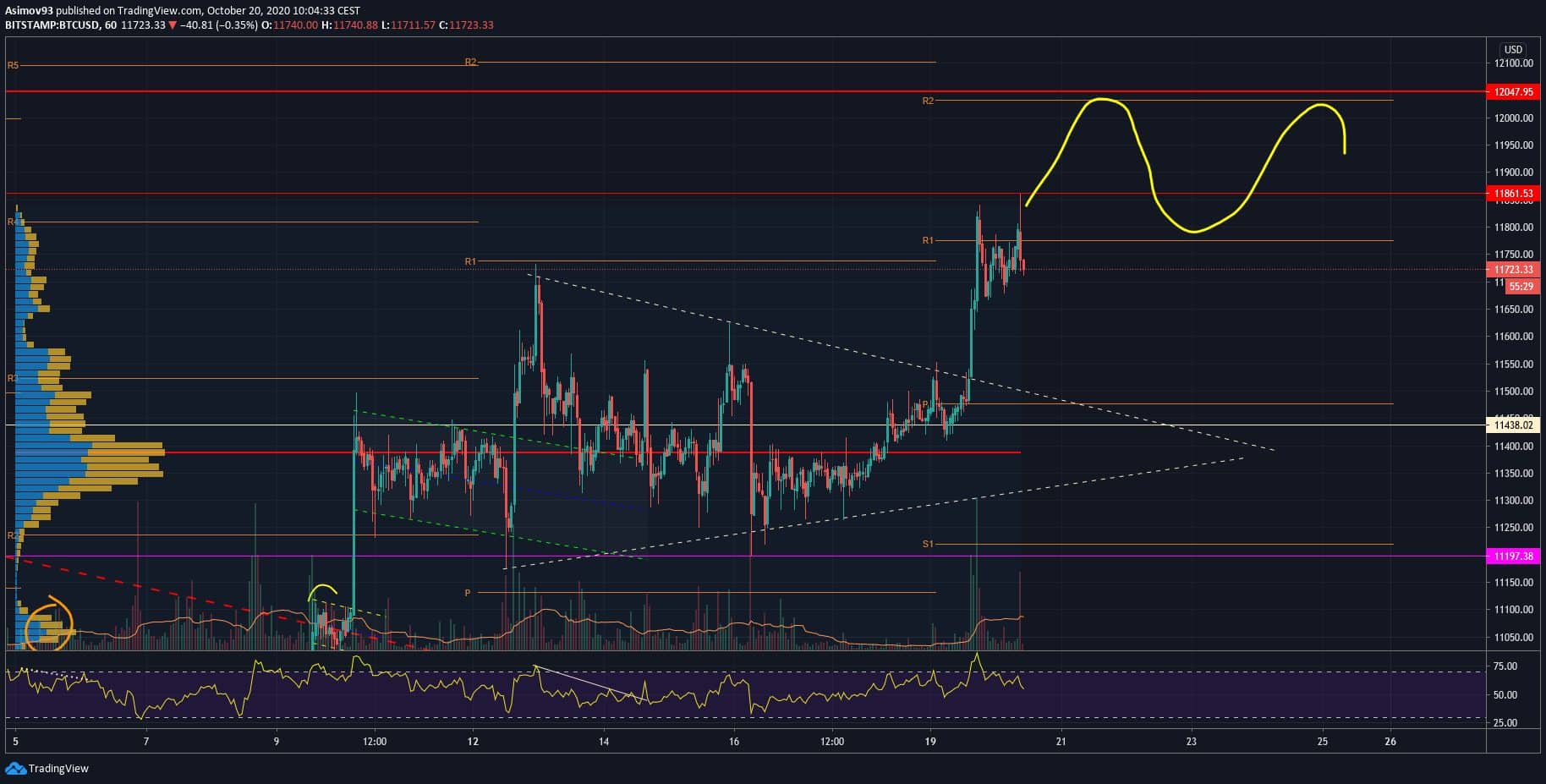Click the 12047.95 red price label
Viewport: 1546px width, 784px height.
pyautogui.click(x=1513, y=92)
